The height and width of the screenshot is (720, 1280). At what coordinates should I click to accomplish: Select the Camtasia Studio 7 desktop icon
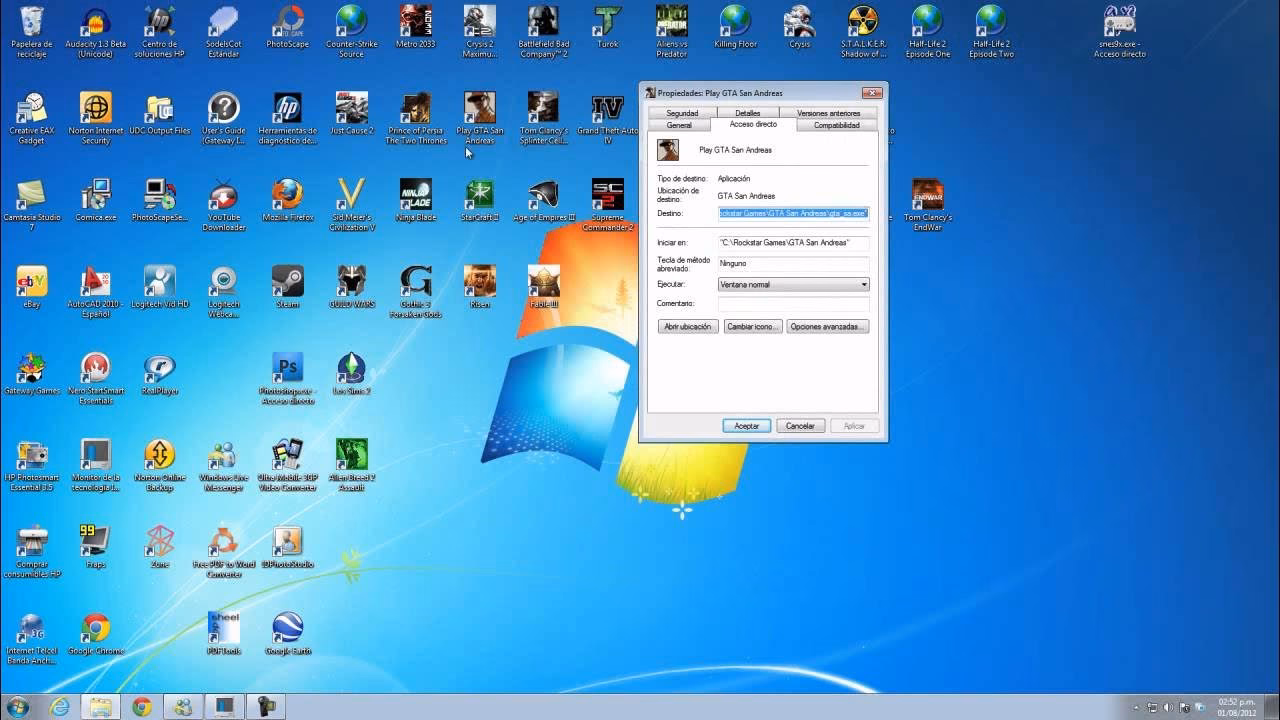[x=31, y=204]
